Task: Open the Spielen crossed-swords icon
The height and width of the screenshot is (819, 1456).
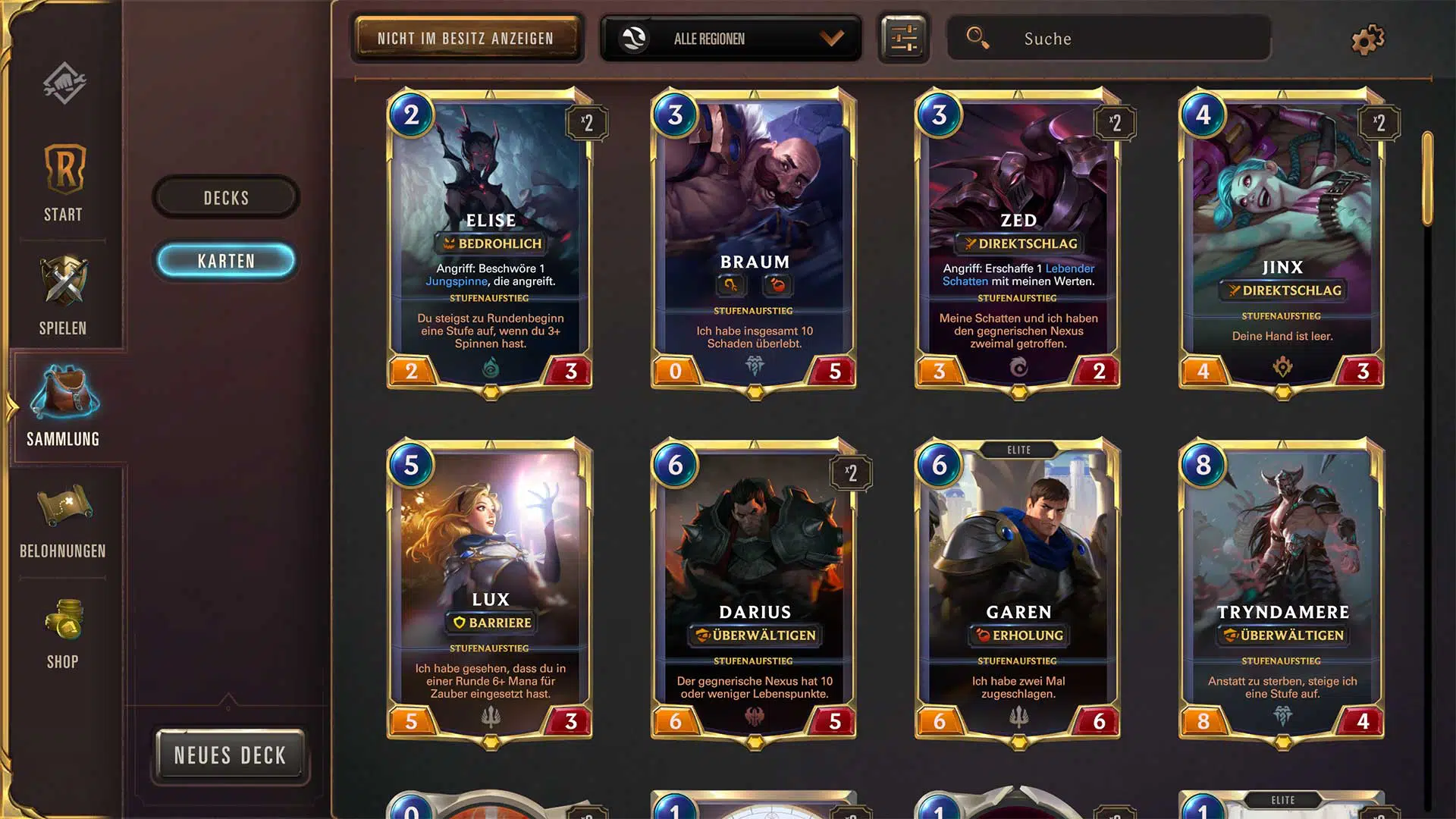Action: point(64,281)
